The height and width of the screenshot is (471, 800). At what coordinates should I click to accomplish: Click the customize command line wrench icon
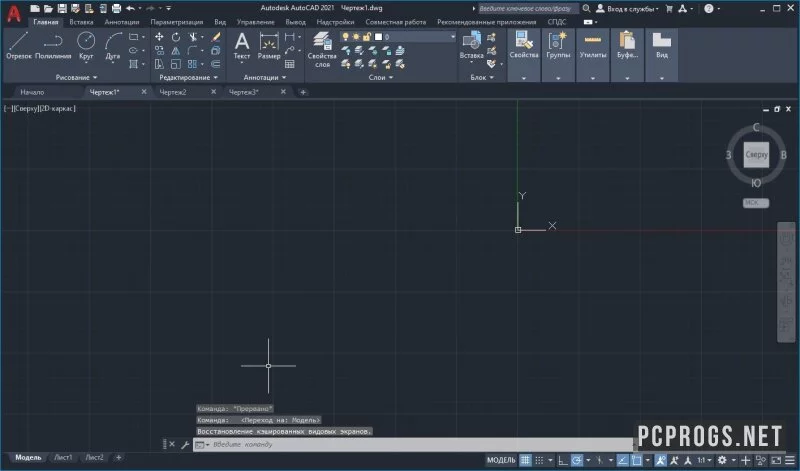pyautogui.click(x=185, y=444)
